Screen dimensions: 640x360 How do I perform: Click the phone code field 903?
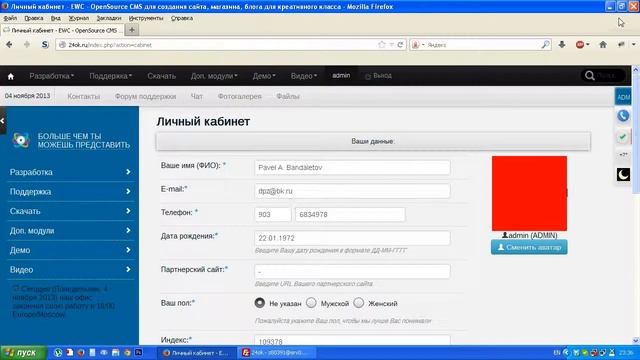coord(273,214)
